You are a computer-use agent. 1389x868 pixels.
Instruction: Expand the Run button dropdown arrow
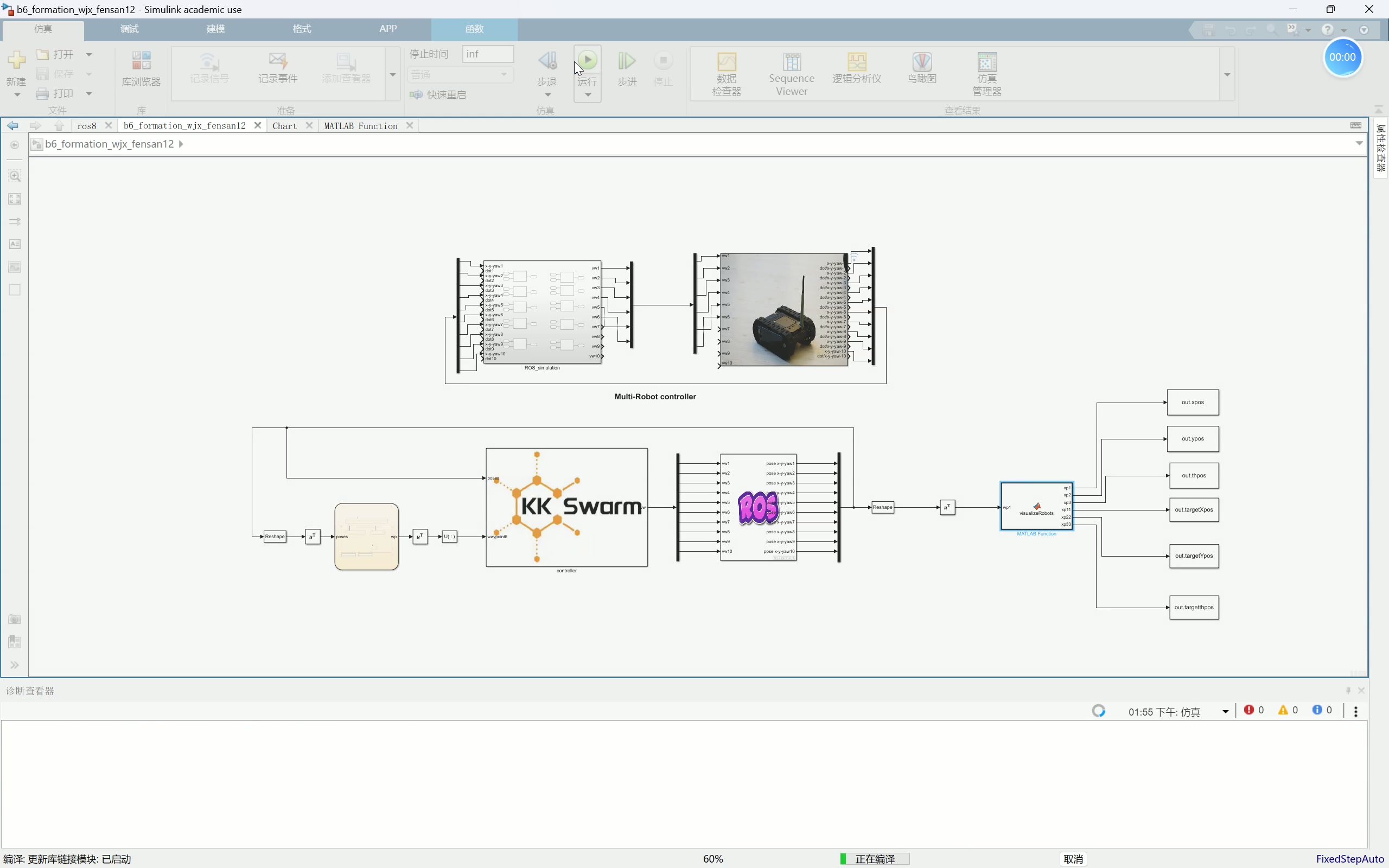(x=588, y=95)
